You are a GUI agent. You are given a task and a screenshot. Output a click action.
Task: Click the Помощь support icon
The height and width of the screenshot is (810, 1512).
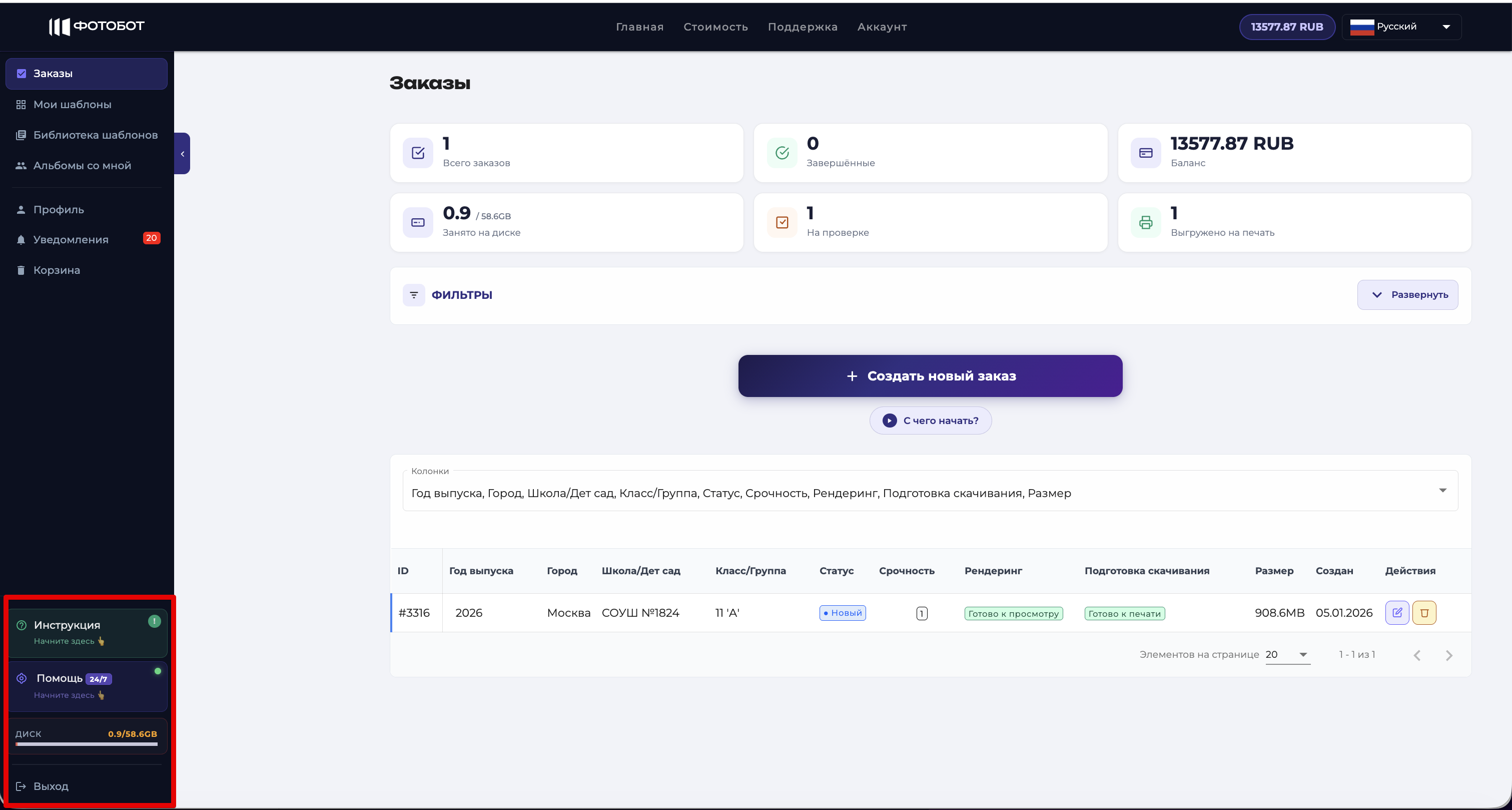pos(22,678)
